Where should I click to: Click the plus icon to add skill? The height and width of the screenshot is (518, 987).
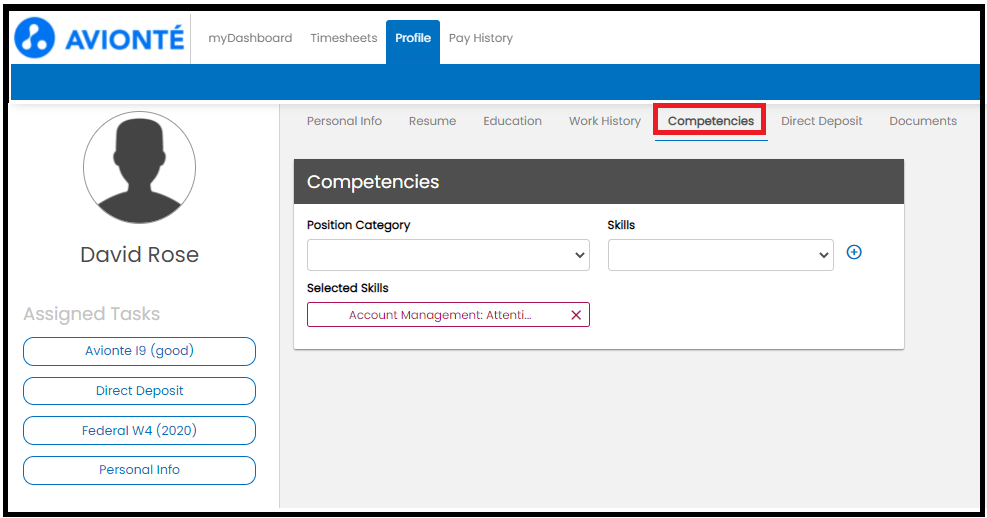coord(854,252)
